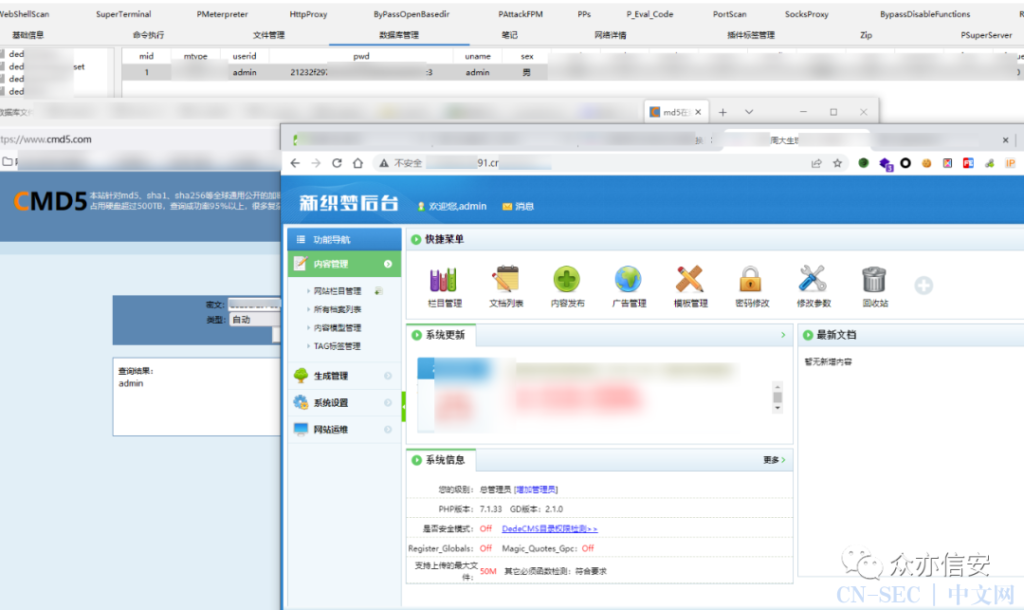Open the PortScan plugin tab
1024x610 pixels.
click(x=729, y=14)
